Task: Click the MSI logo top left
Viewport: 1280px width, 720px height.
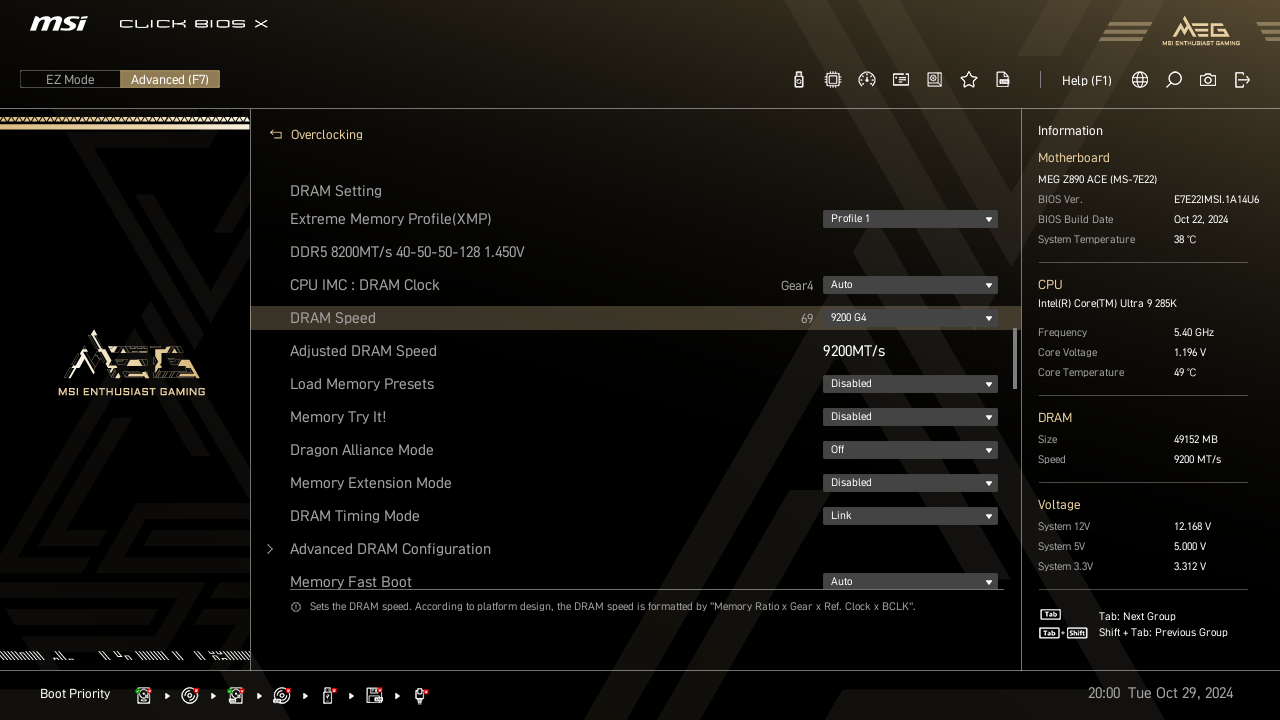Action: click(x=58, y=23)
